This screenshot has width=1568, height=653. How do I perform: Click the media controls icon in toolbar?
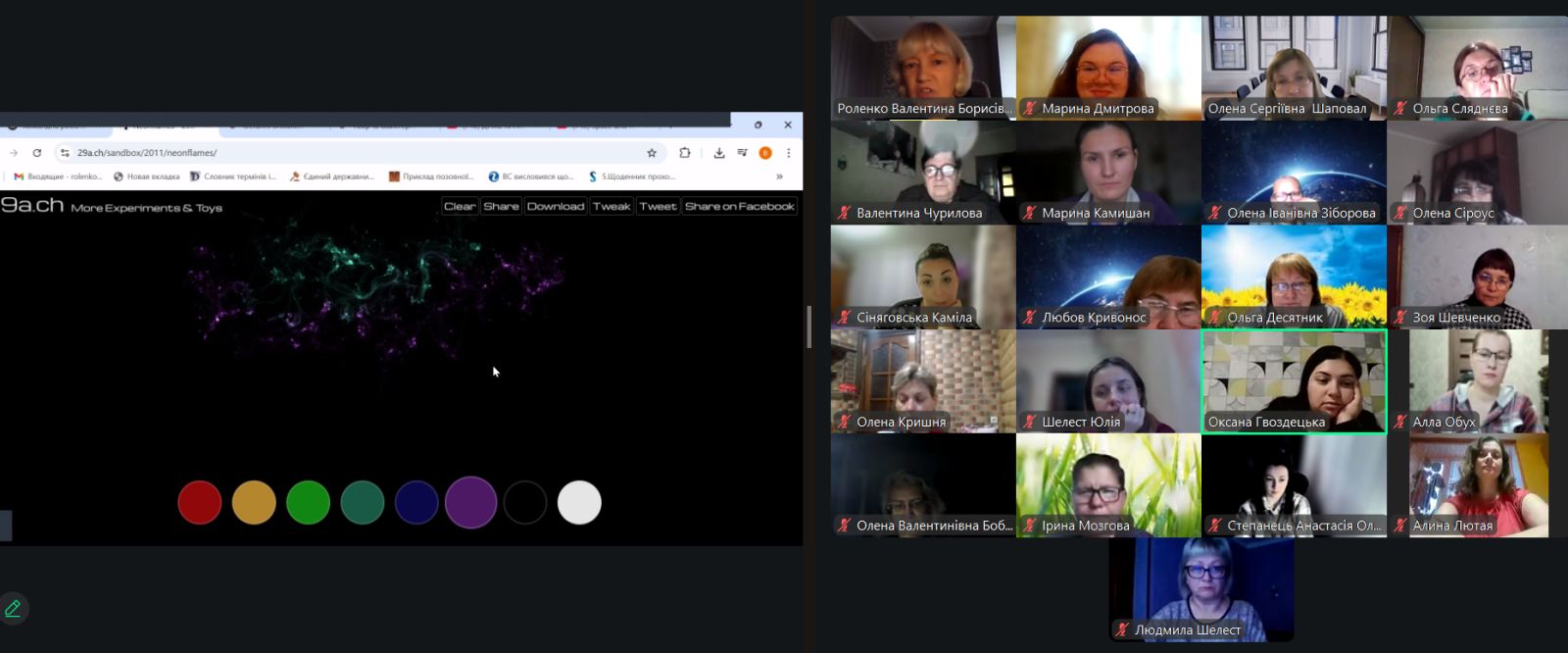click(742, 153)
